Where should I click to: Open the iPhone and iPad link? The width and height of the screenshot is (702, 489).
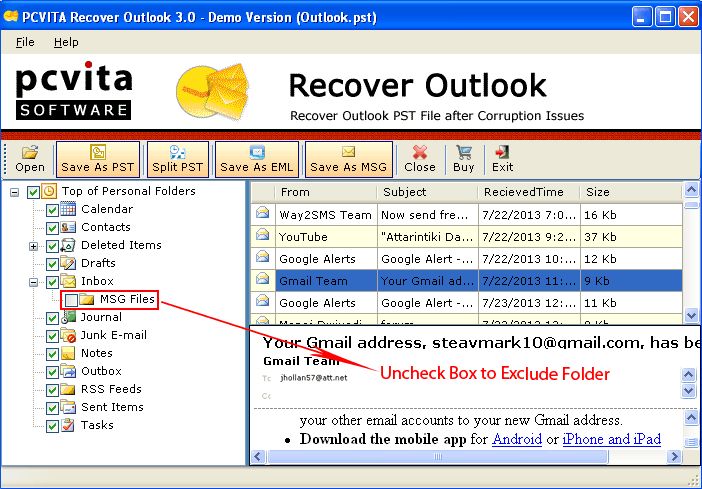tap(612, 439)
